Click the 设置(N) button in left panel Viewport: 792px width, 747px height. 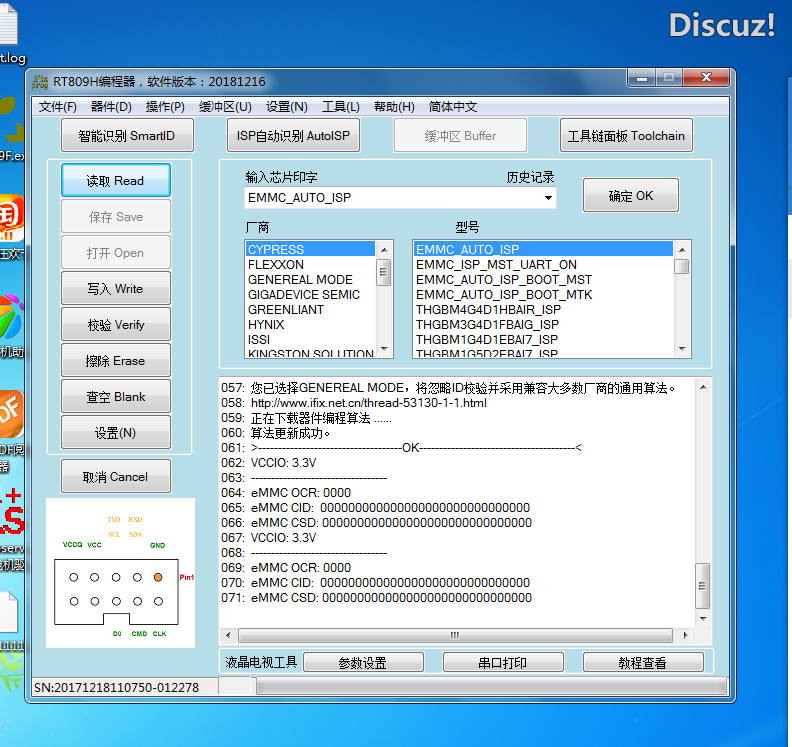(x=116, y=432)
